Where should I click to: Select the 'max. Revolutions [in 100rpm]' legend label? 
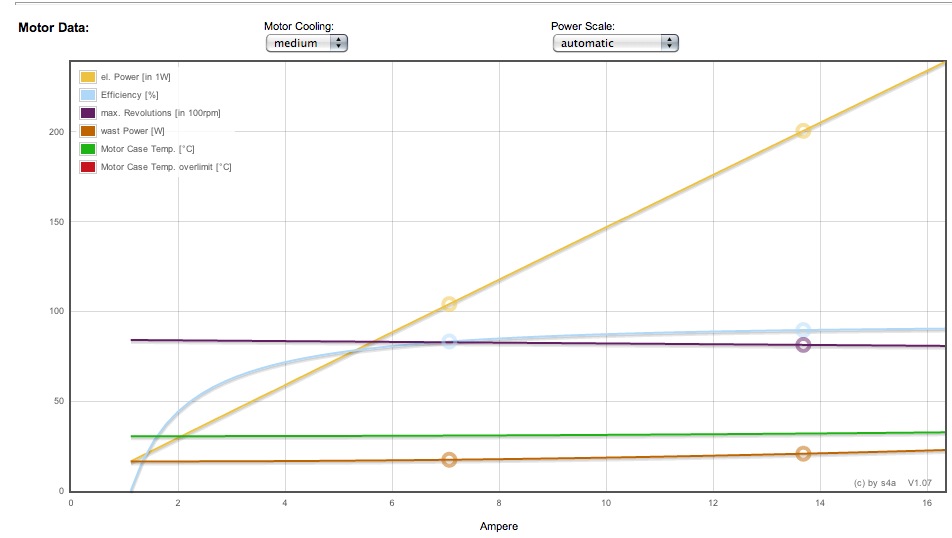(160, 113)
